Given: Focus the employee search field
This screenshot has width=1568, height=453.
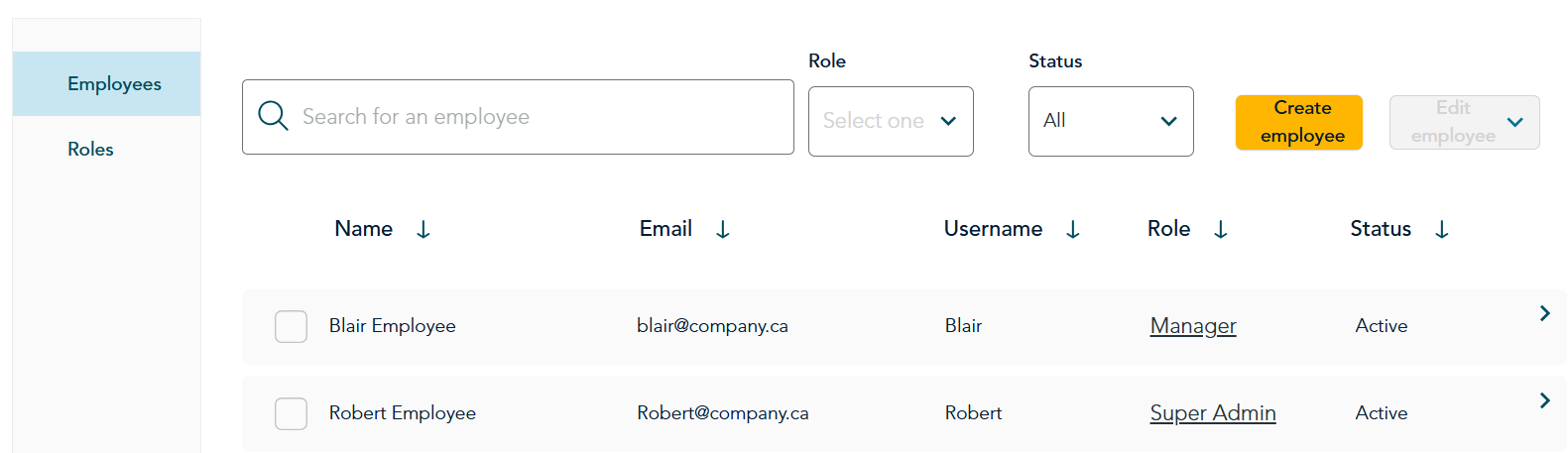Looking at the screenshot, I should point(518,117).
